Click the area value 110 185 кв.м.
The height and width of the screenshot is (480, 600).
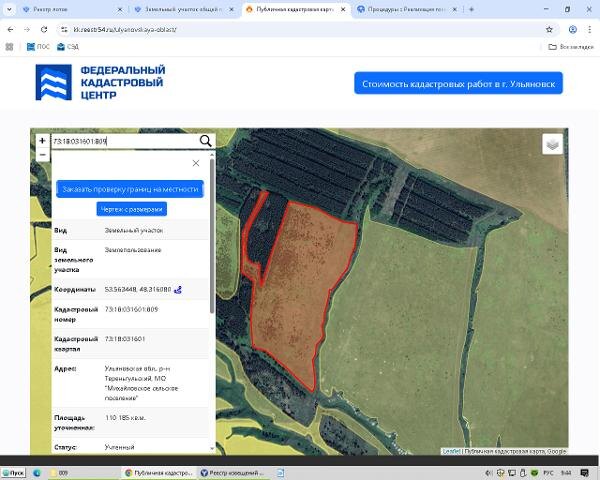[x=126, y=418]
